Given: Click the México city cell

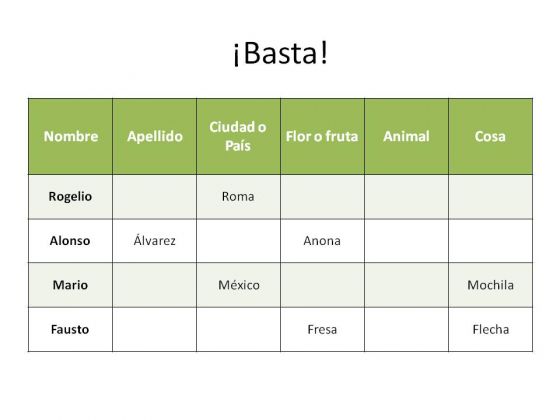Looking at the screenshot, I should [x=238, y=285].
